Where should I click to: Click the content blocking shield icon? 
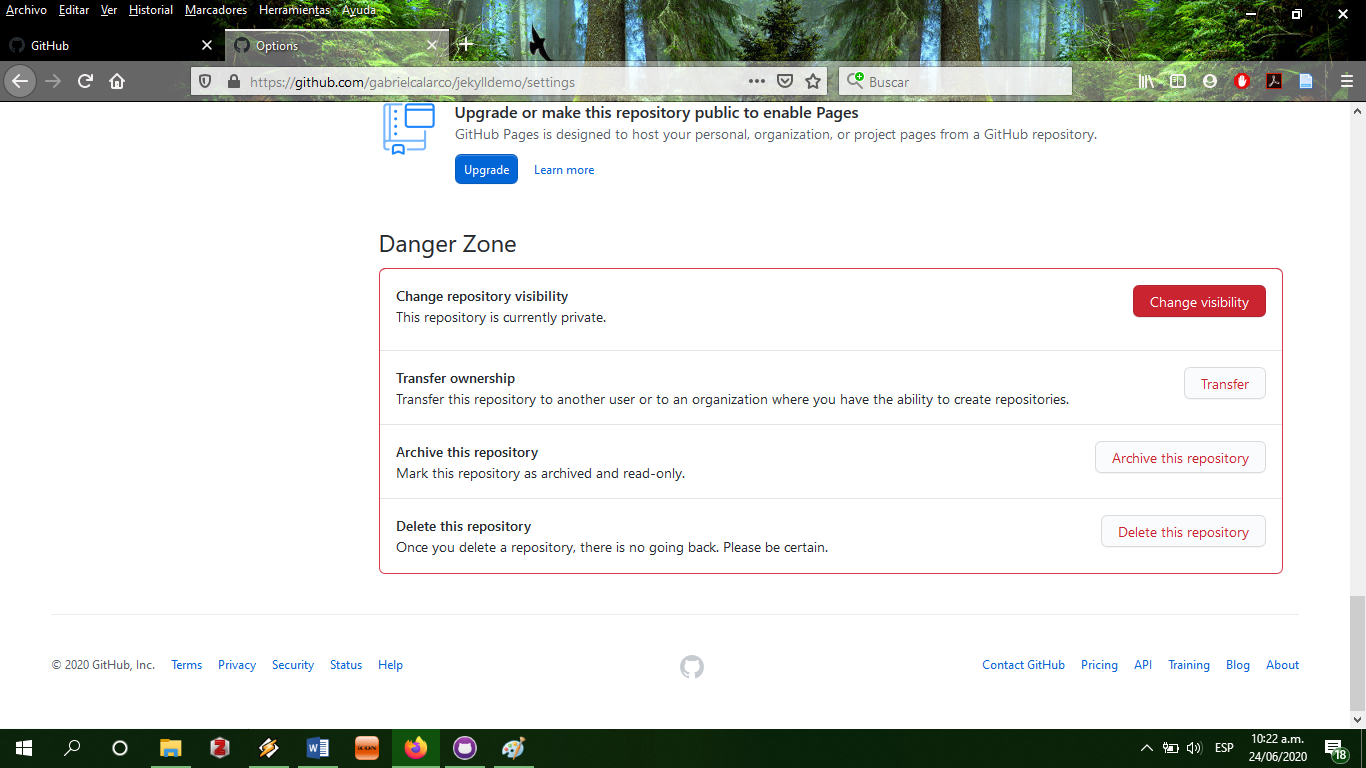pyautogui.click(x=203, y=81)
